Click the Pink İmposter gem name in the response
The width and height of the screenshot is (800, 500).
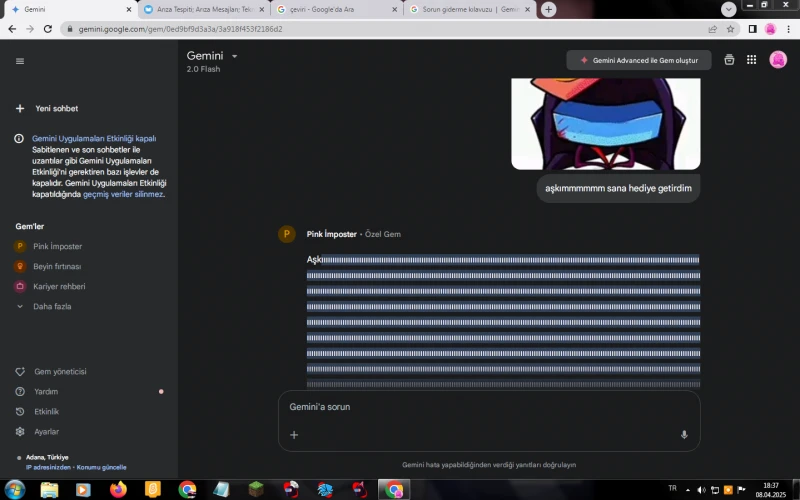point(332,234)
